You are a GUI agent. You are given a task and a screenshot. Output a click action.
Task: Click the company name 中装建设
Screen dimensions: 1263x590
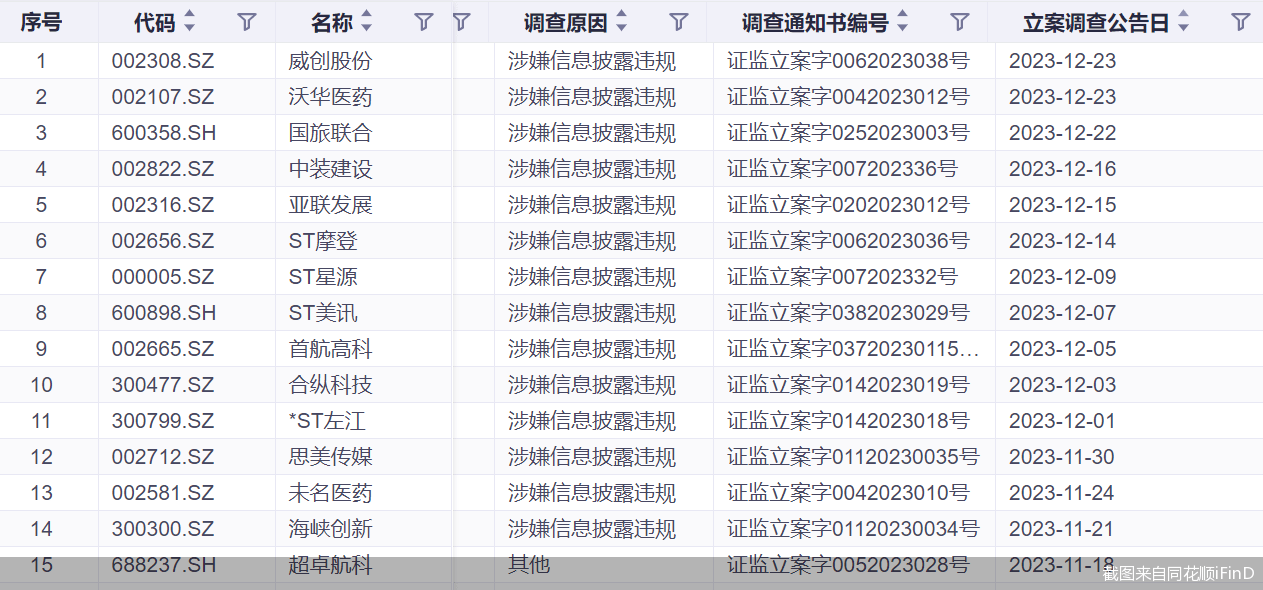pyautogui.click(x=330, y=169)
